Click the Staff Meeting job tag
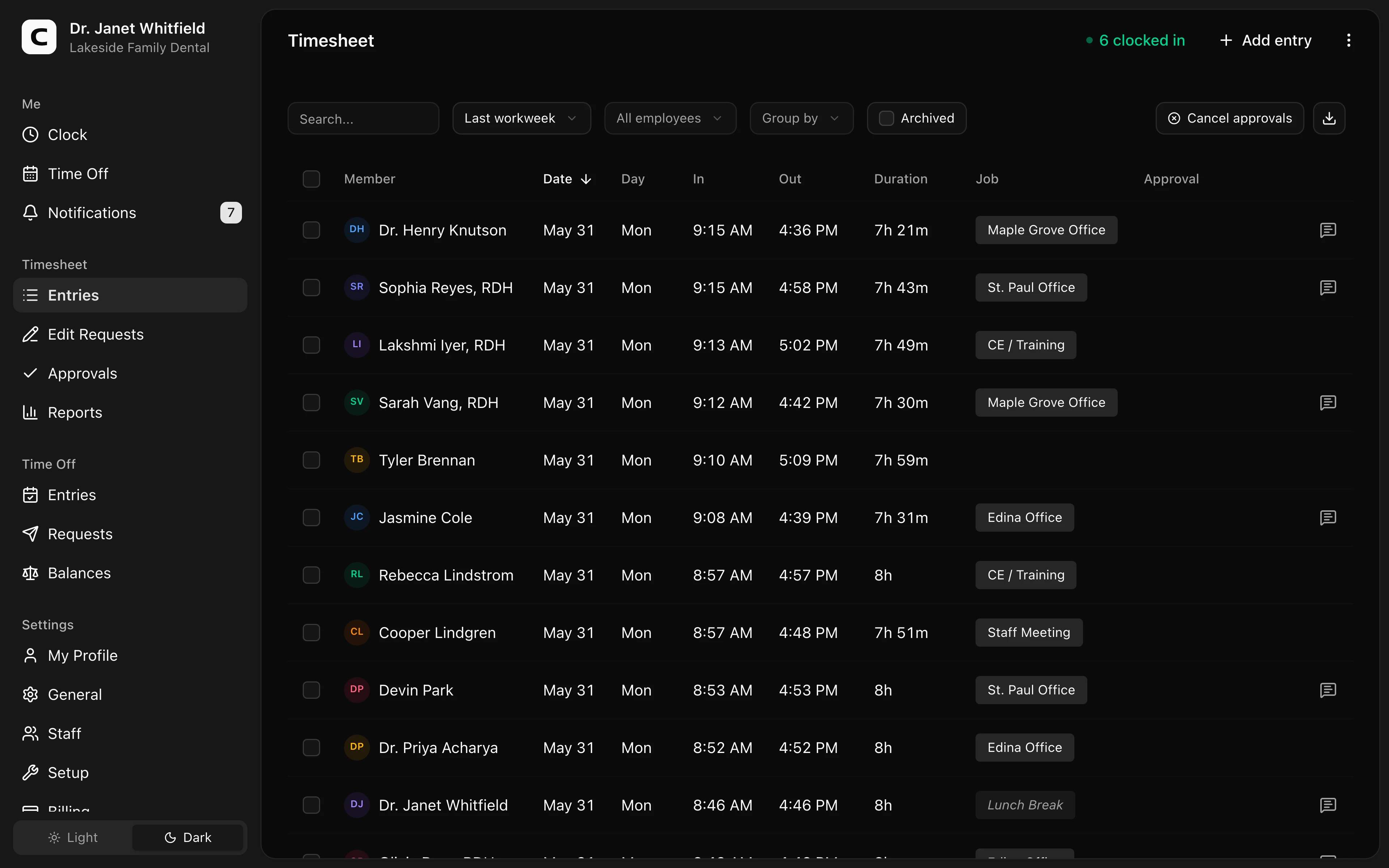The width and height of the screenshot is (1389, 868). click(x=1029, y=633)
